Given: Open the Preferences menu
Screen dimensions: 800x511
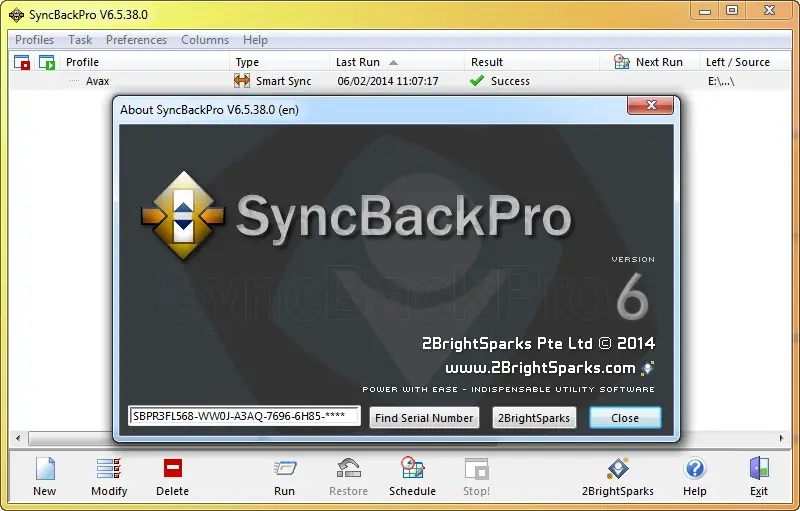Looking at the screenshot, I should 136,40.
